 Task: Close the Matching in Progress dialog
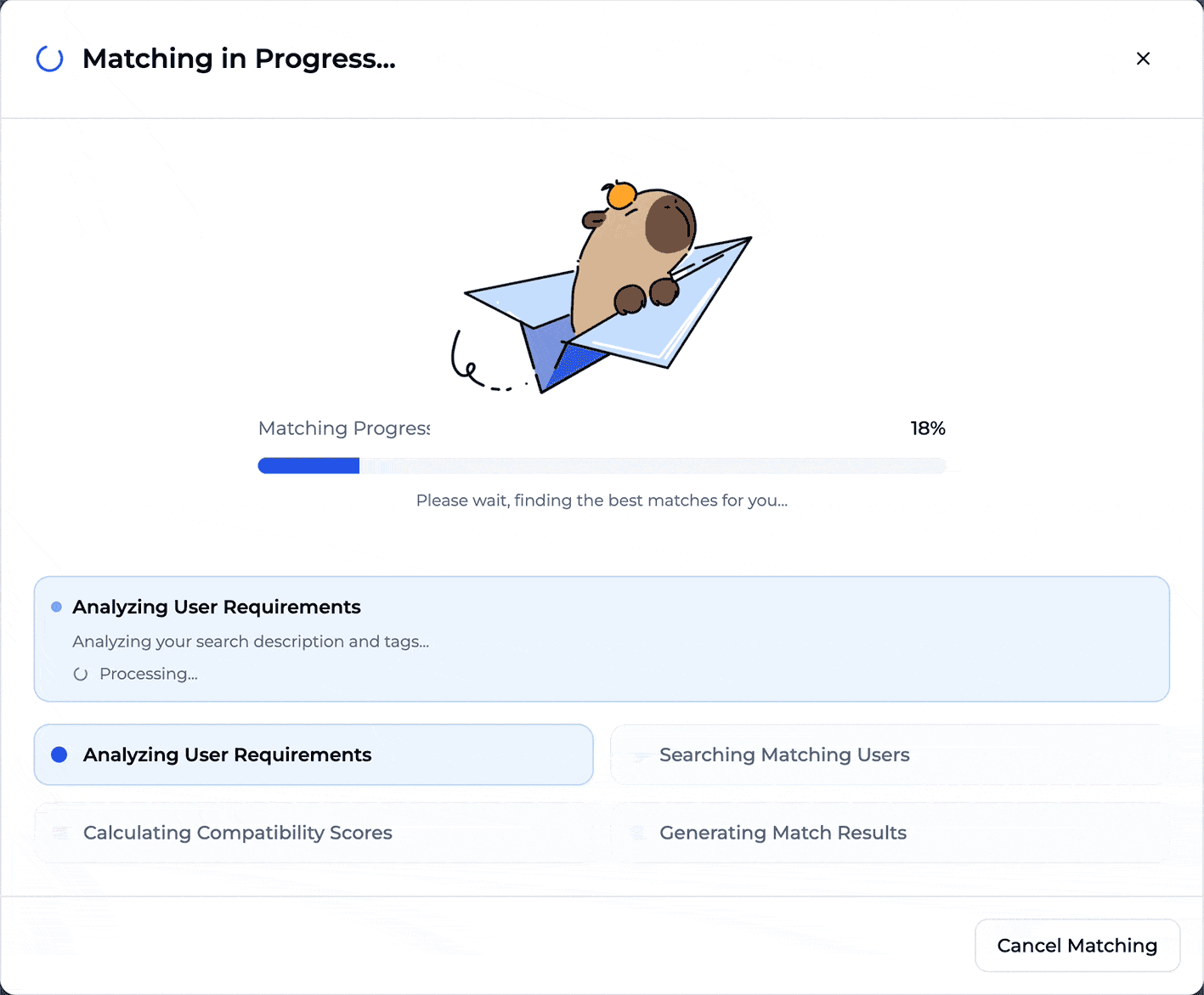pyautogui.click(x=1143, y=59)
